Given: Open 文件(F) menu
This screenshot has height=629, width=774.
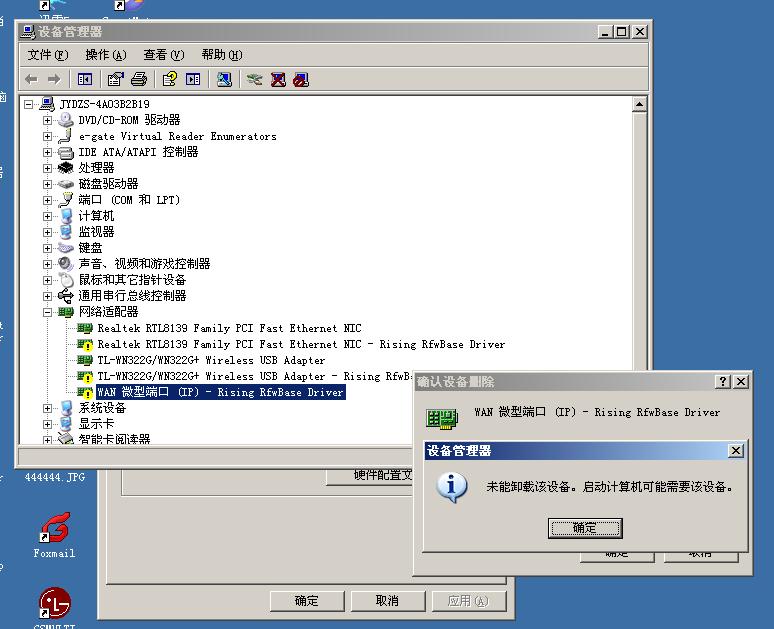Looking at the screenshot, I should [x=47, y=55].
